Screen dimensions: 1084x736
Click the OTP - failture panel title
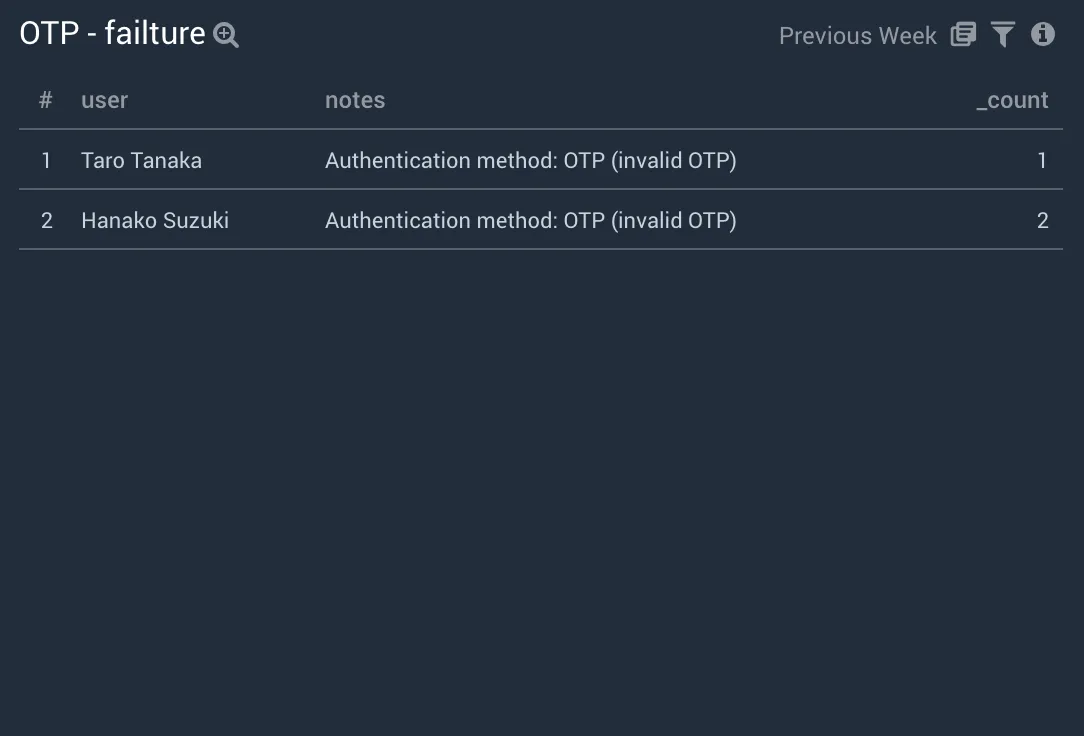click(112, 34)
